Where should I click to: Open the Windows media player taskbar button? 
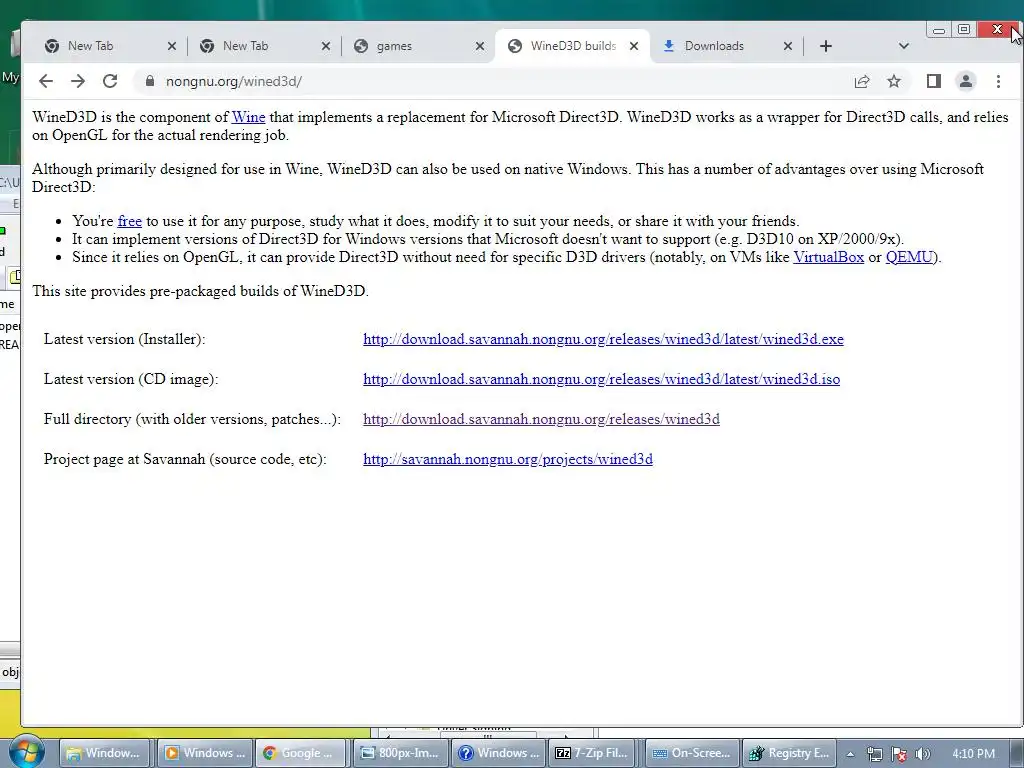(204, 753)
